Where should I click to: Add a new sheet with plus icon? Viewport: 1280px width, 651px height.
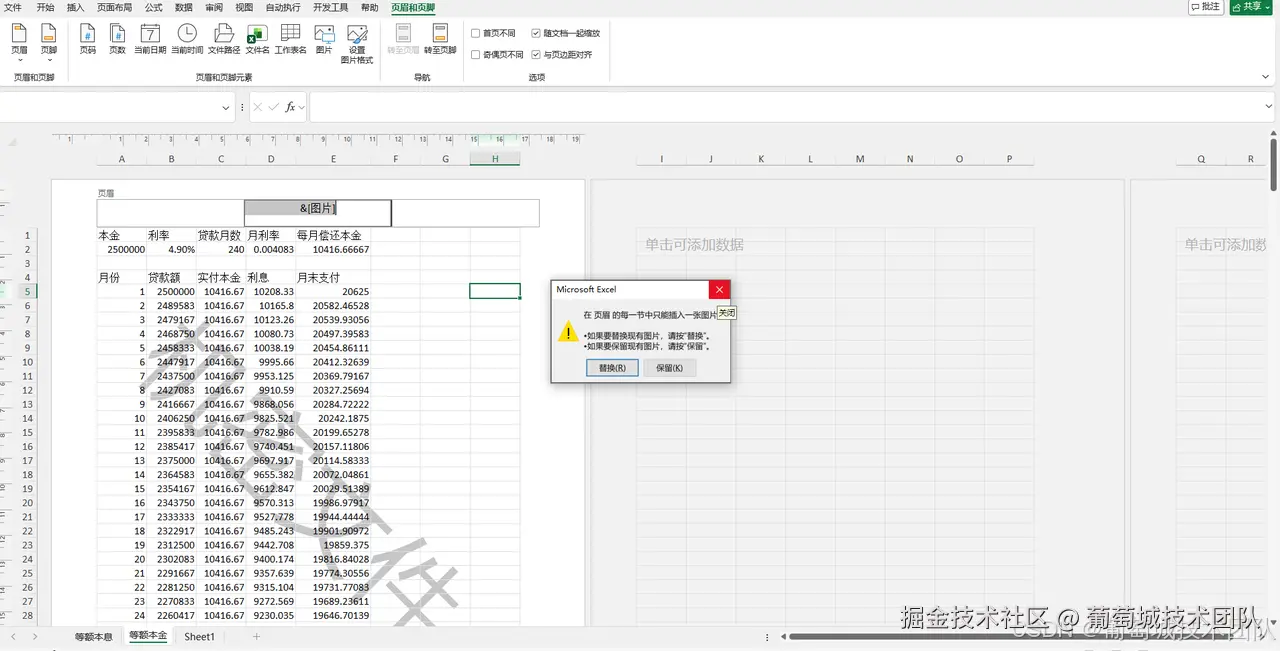256,636
